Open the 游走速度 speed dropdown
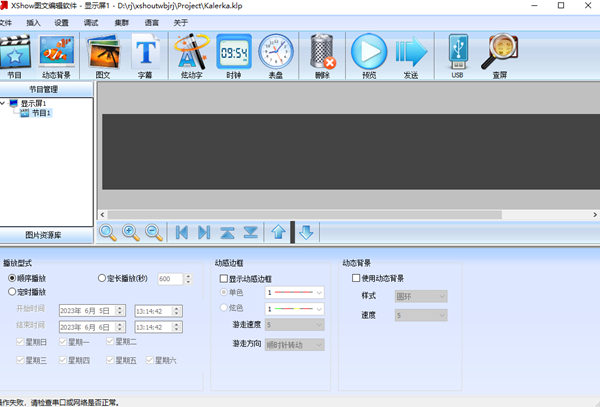Screen dimensions: 600x407 coord(295,325)
